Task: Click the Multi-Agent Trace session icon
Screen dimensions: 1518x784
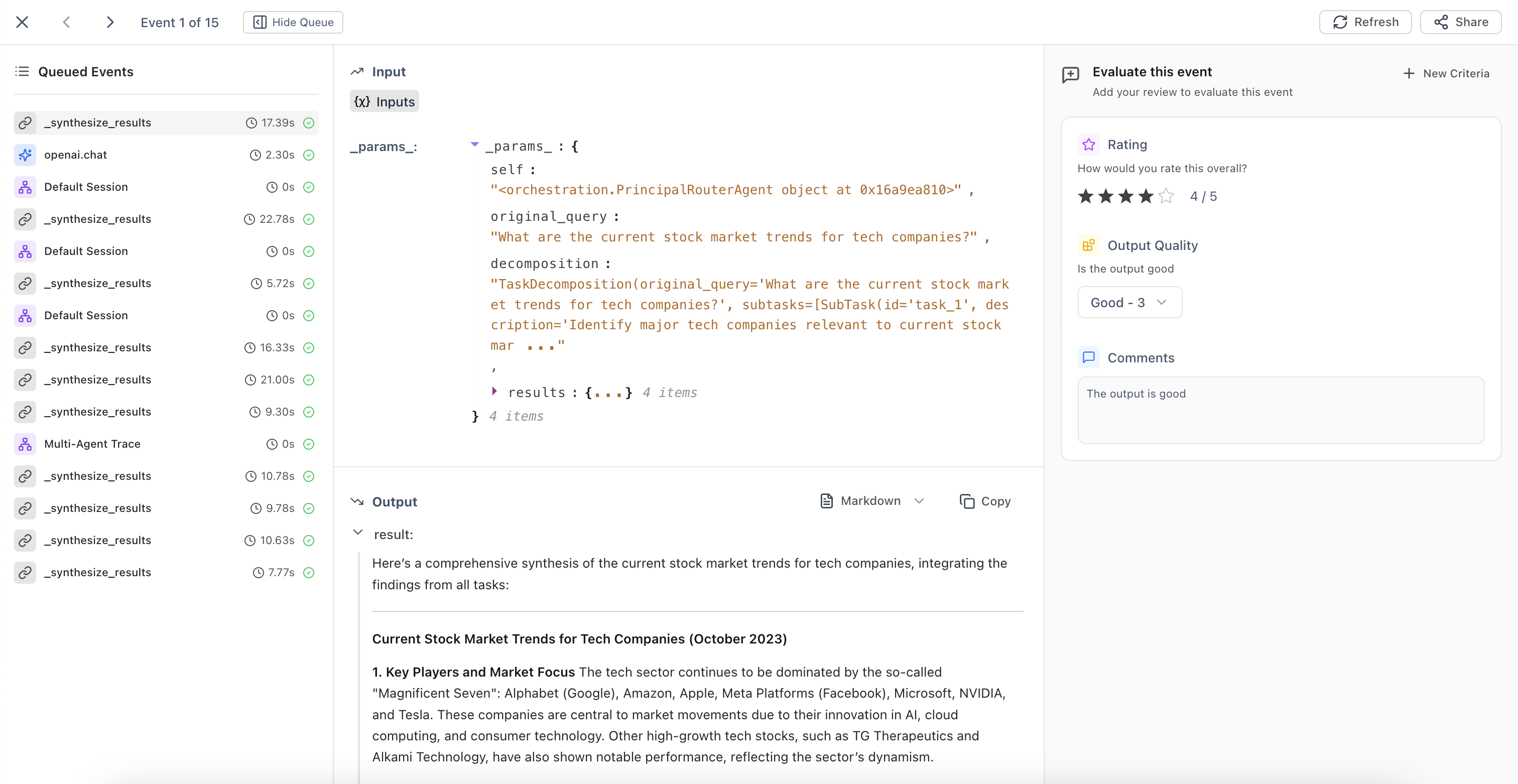Action: click(x=25, y=444)
